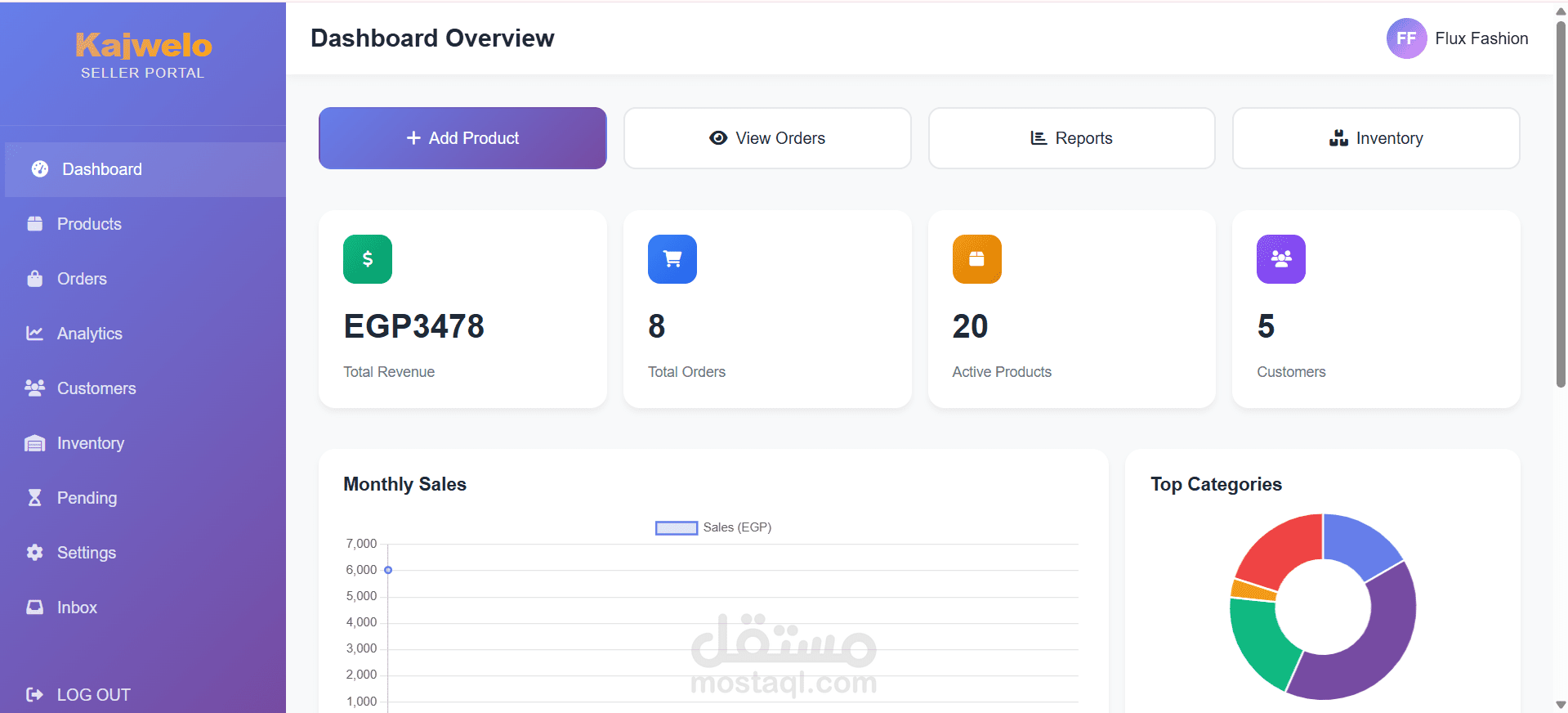The width and height of the screenshot is (1568, 713).
Task: Click the green dollar Total Revenue icon
Action: pos(368,259)
